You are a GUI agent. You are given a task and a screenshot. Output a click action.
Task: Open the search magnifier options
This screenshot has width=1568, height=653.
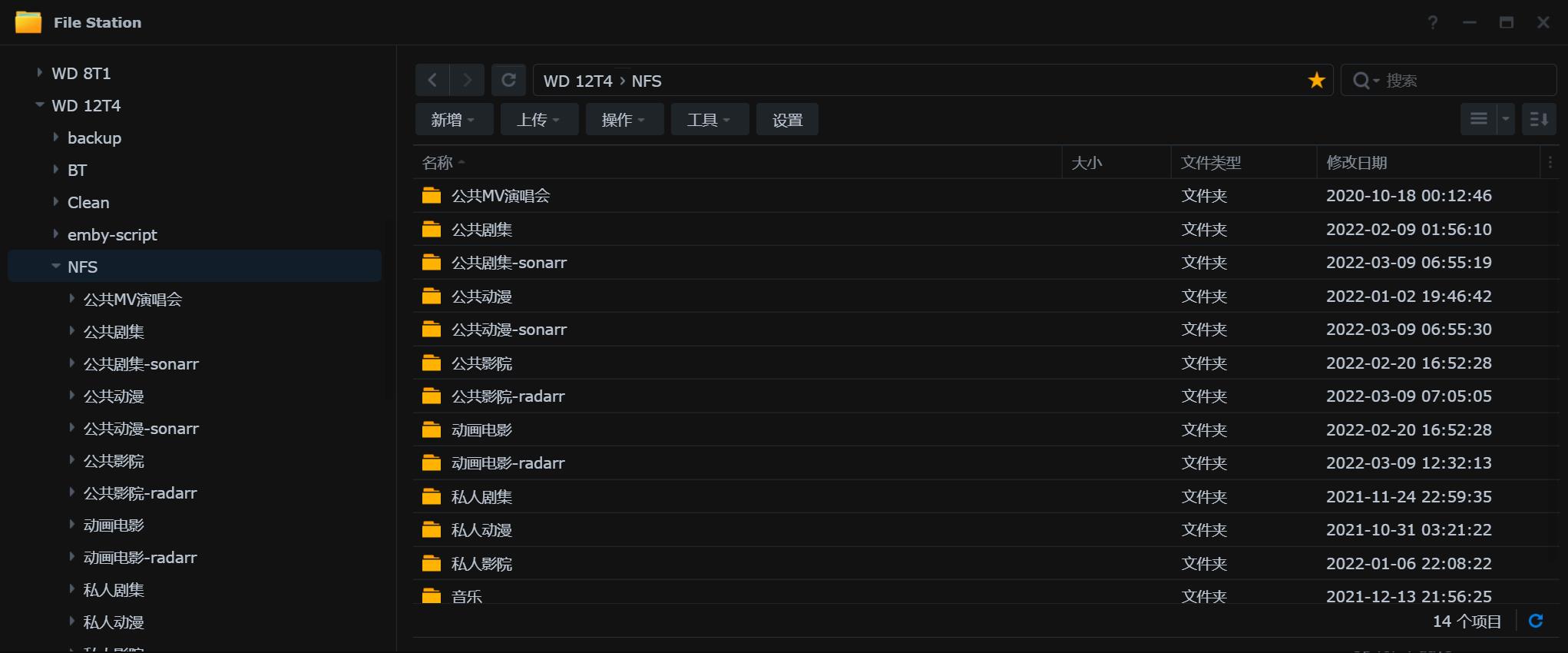click(1365, 81)
